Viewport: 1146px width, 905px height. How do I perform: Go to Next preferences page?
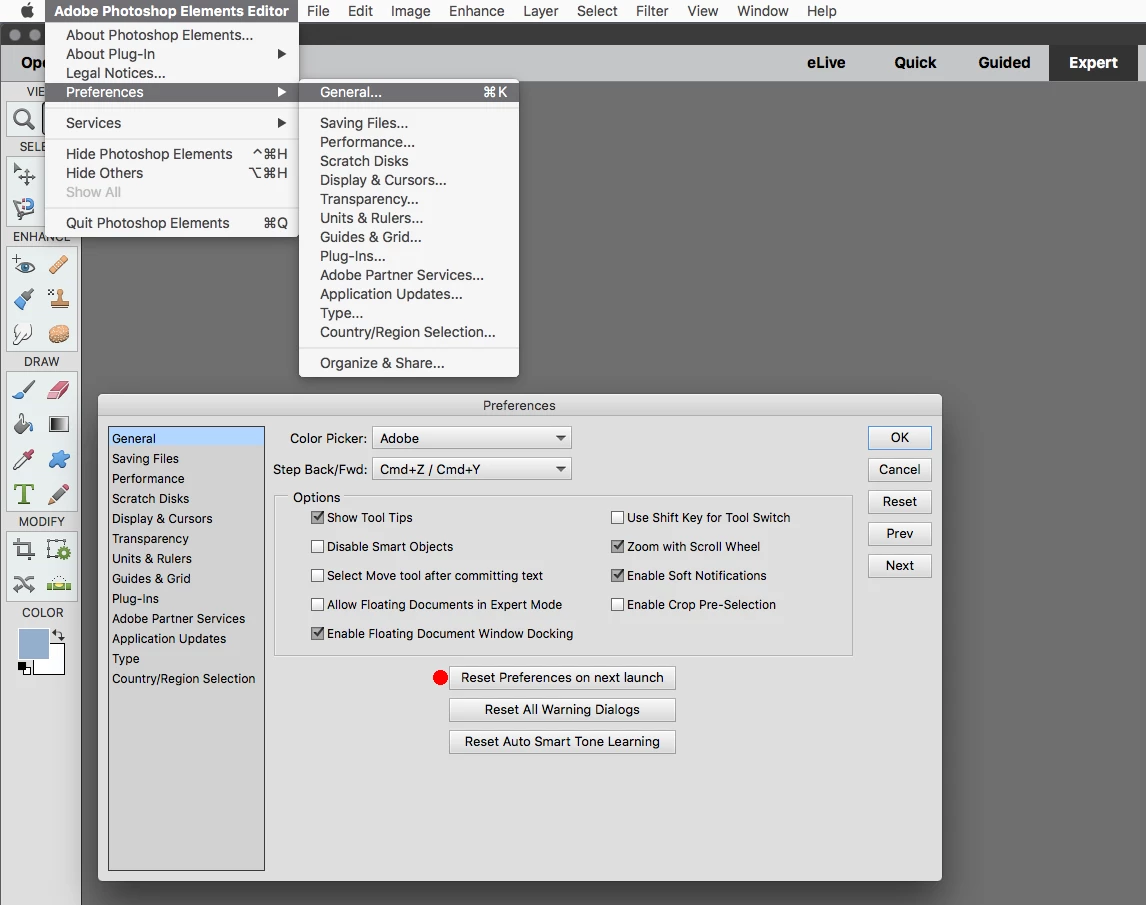click(x=900, y=566)
